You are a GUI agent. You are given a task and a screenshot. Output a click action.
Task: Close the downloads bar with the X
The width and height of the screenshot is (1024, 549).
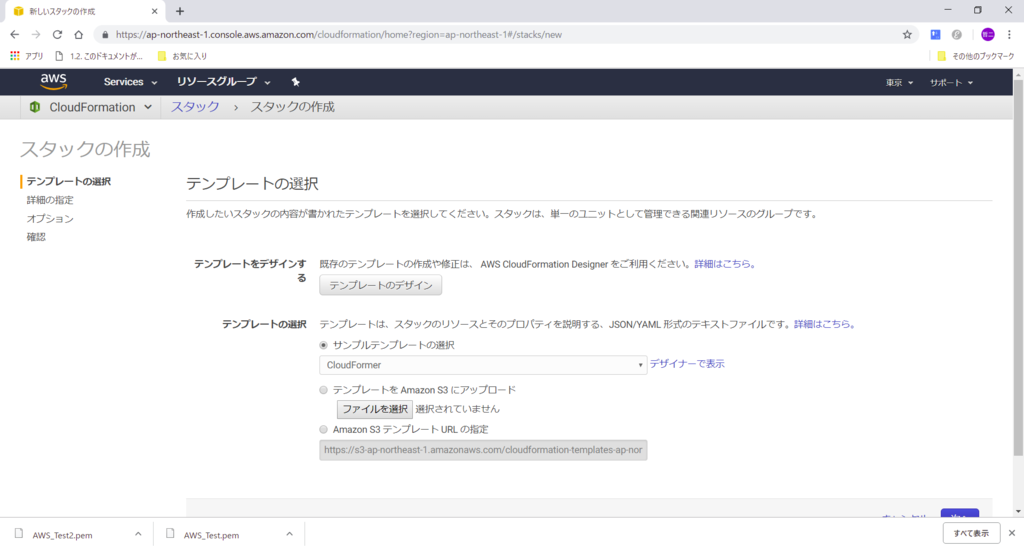(1012, 533)
